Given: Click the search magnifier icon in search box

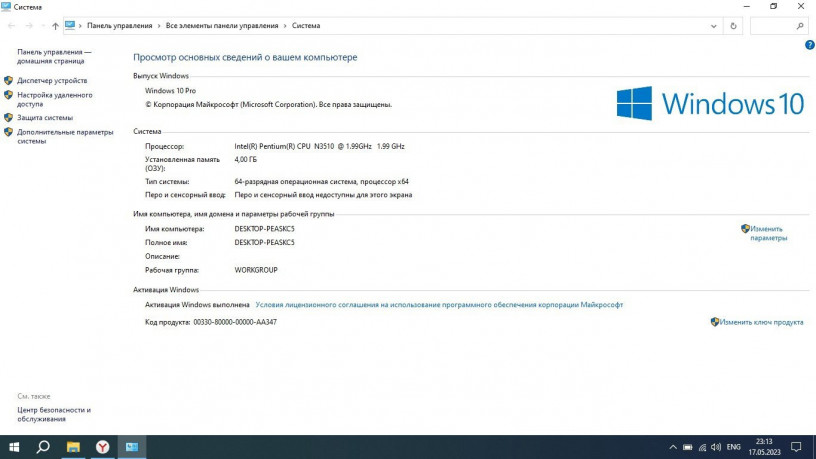Looking at the screenshot, I should tap(800, 26).
